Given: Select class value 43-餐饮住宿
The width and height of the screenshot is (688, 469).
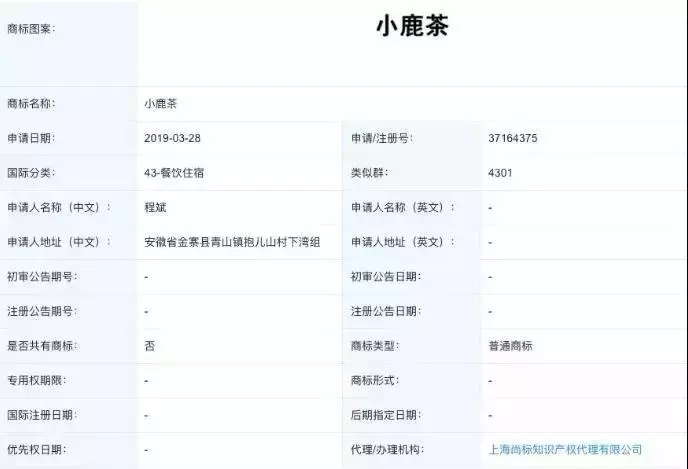Looking at the screenshot, I should click(x=174, y=173).
